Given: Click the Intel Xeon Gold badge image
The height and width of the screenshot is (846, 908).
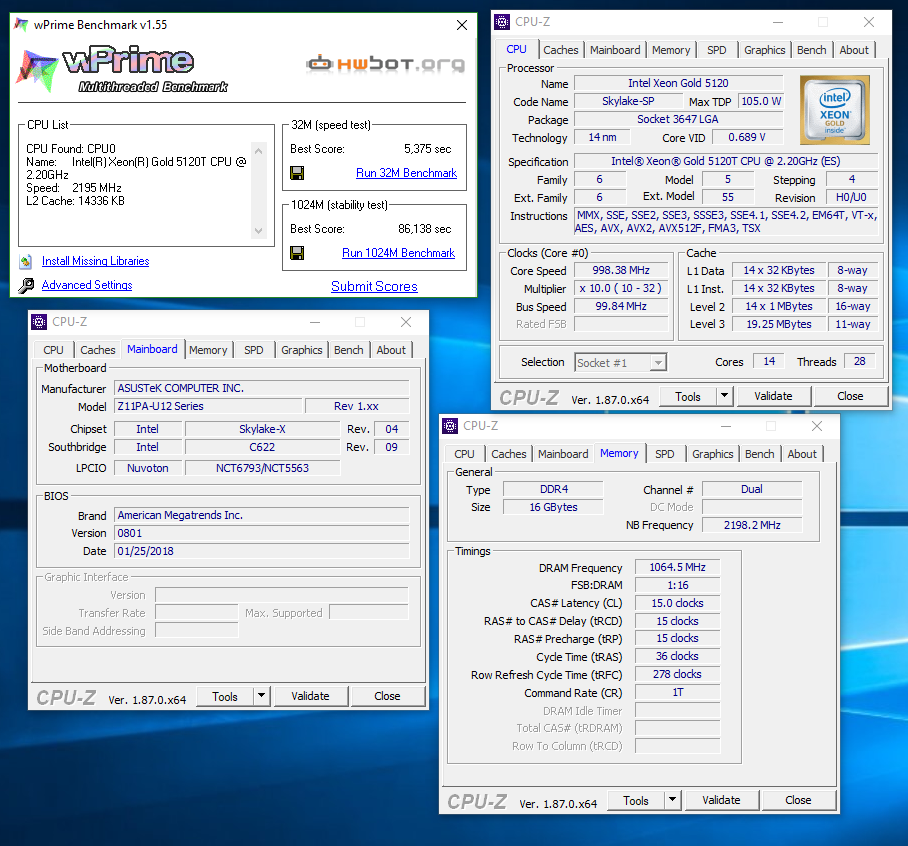Looking at the screenshot, I should (x=834, y=109).
